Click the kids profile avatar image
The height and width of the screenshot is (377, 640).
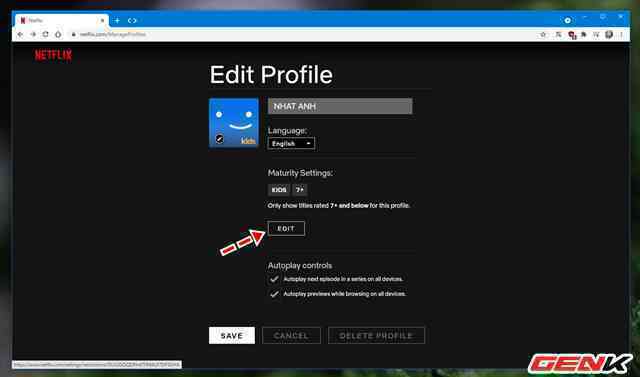tap(234, 123)
